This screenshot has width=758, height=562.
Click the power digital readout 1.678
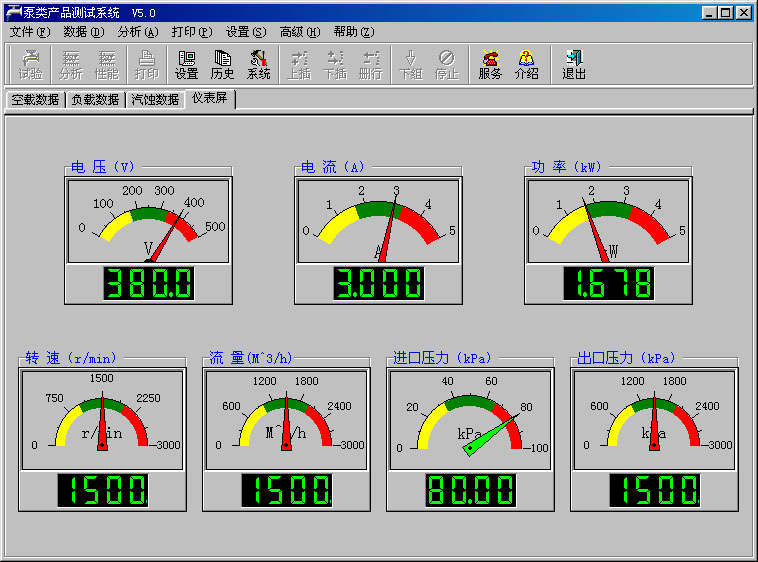pyautogui.click(x=609, y=283)
